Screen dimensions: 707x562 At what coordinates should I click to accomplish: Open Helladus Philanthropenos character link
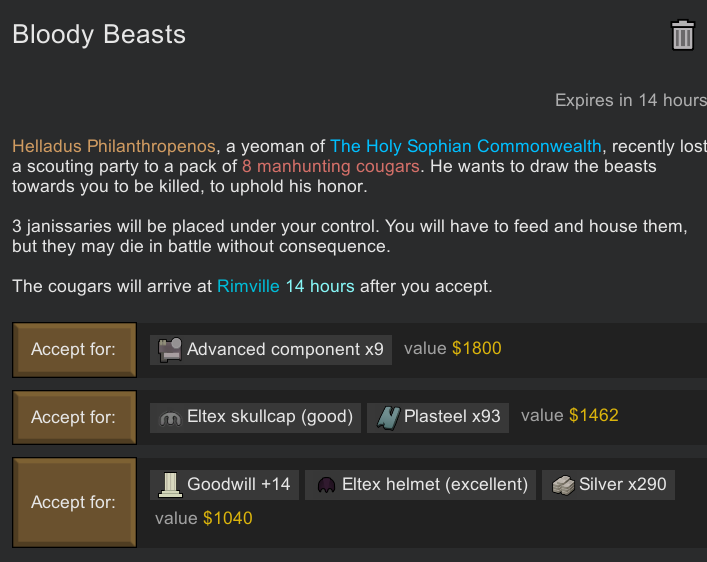[x=114, y=146]
